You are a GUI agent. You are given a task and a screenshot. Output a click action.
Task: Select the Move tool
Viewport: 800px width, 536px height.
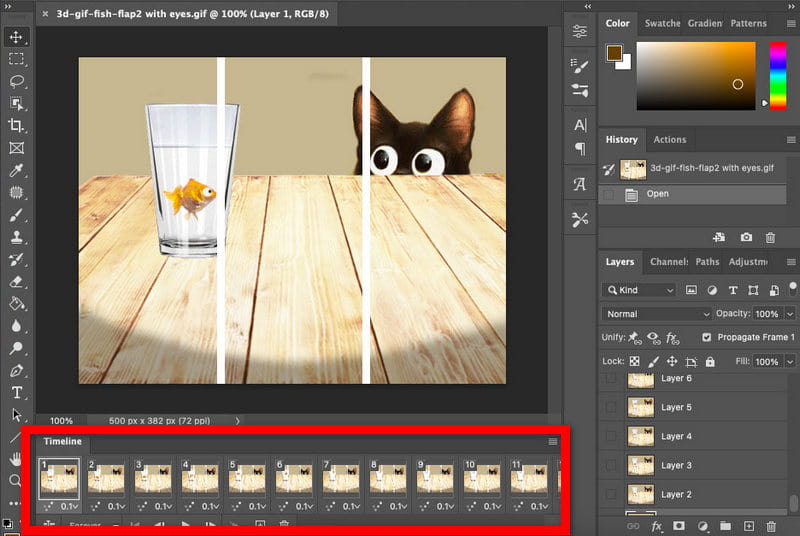[16, 37]
